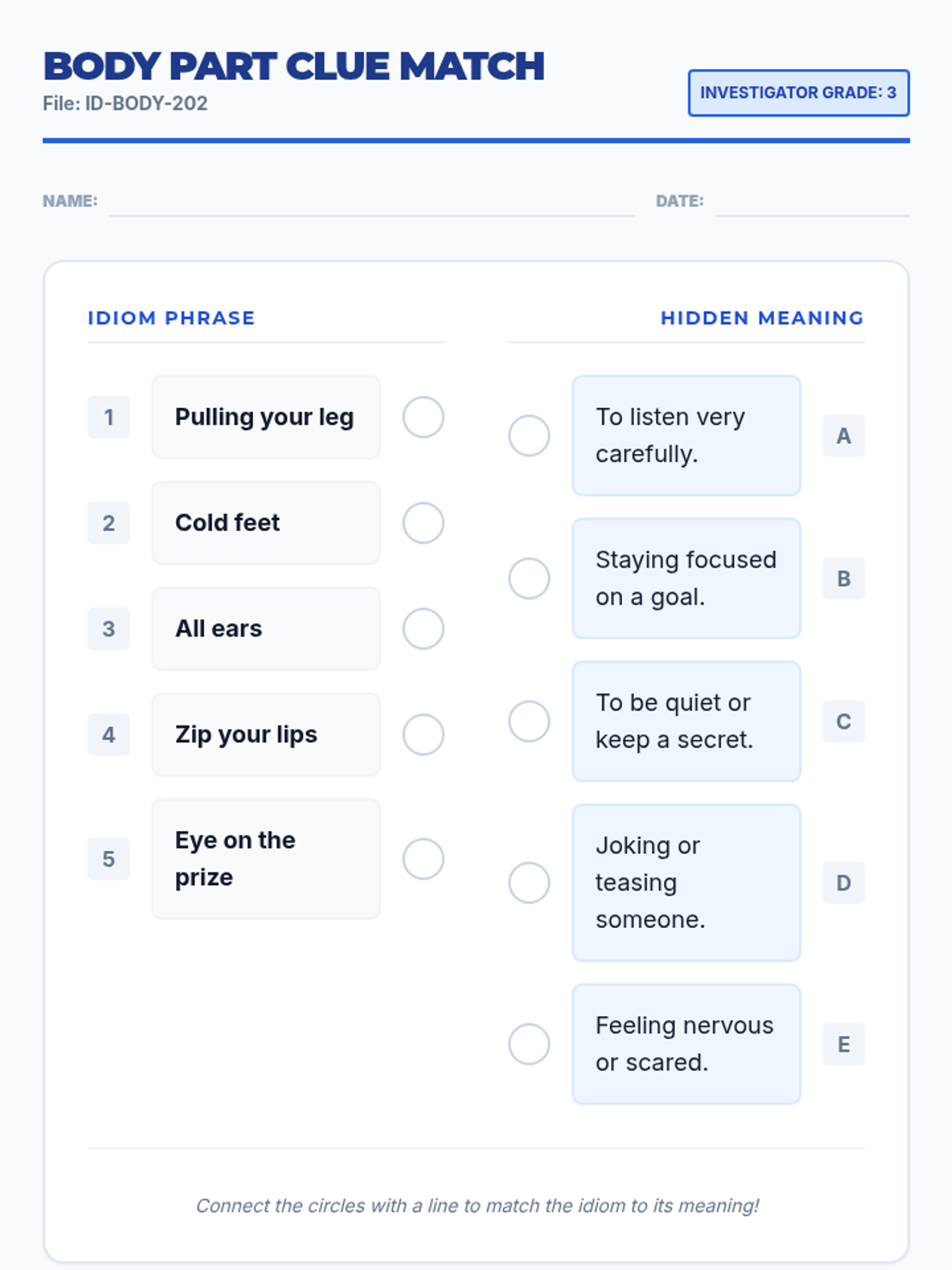Select the circle beside 'Cold feet'
The height and width of the screenshot is (1270, 952).
pyautogui.click(x=423, y=523)
